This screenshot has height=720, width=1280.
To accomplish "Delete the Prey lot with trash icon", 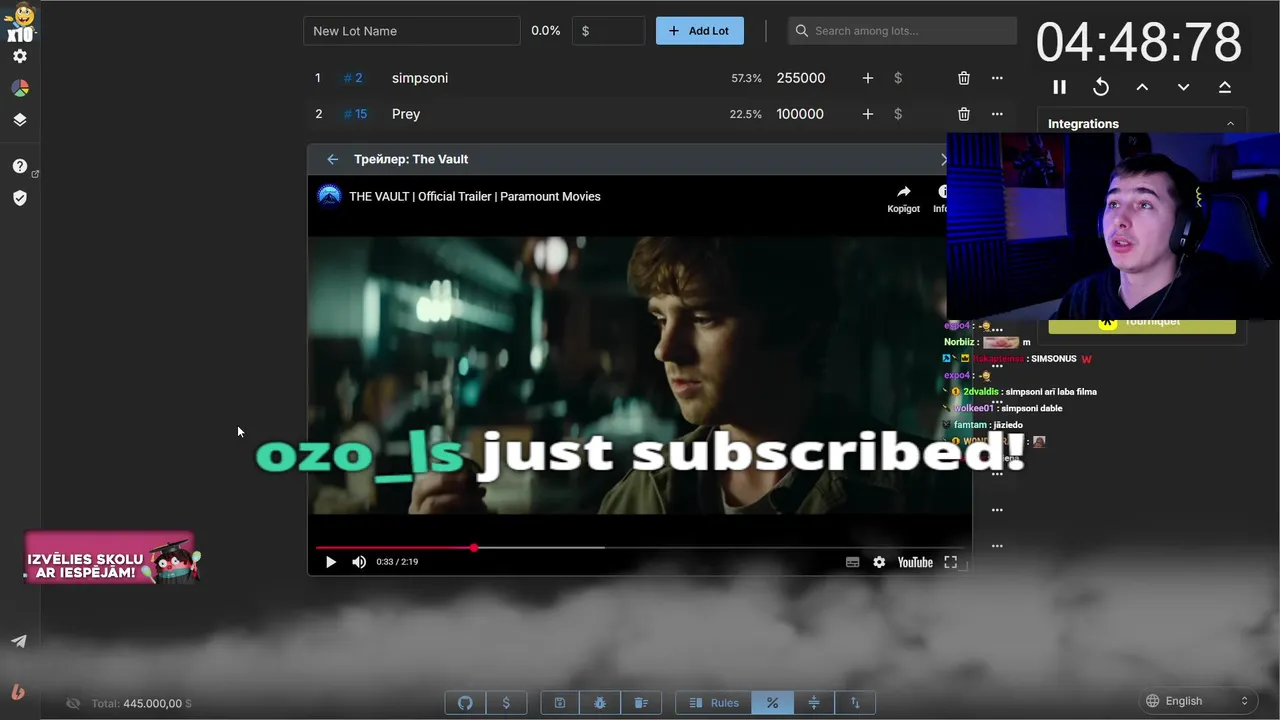I will (964, 114).
